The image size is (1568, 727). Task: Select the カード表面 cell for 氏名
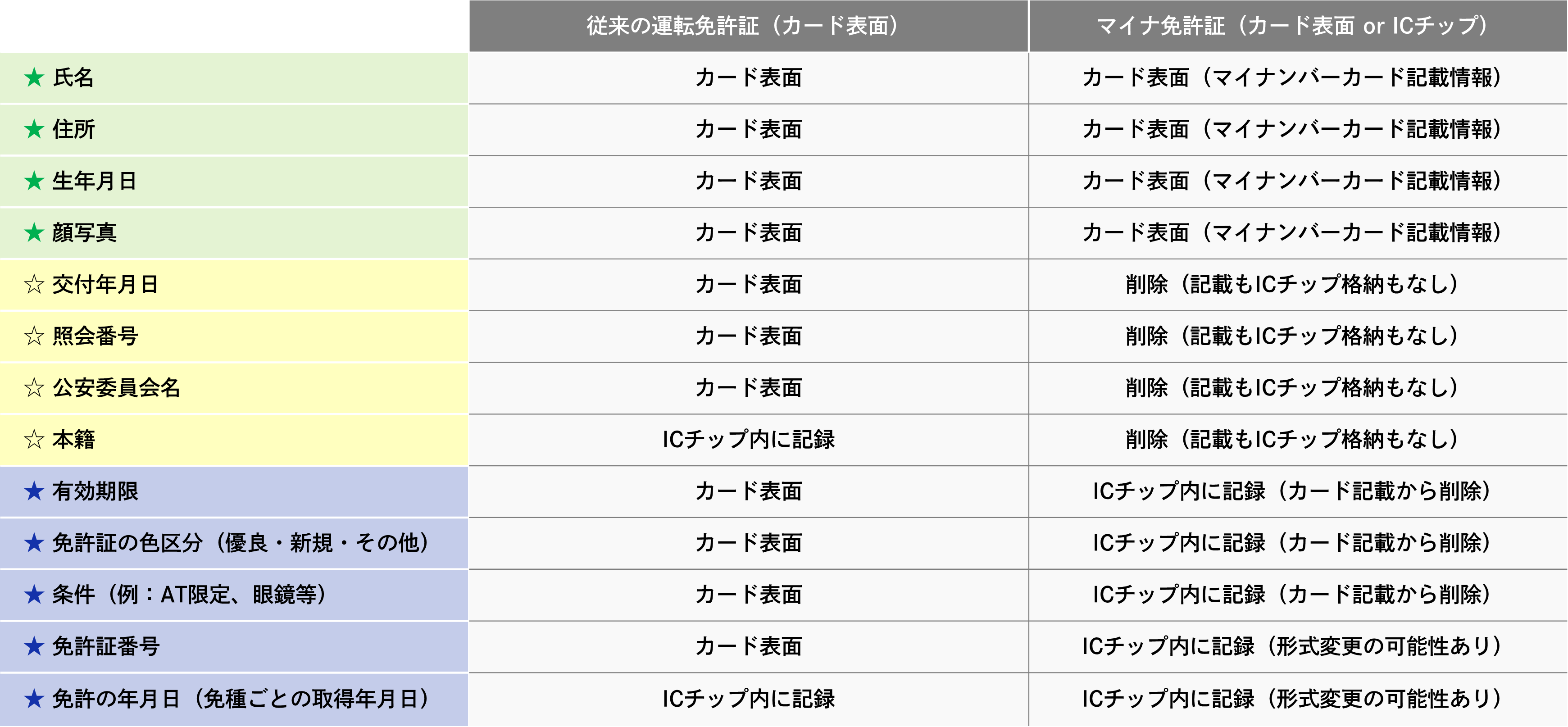748,77
